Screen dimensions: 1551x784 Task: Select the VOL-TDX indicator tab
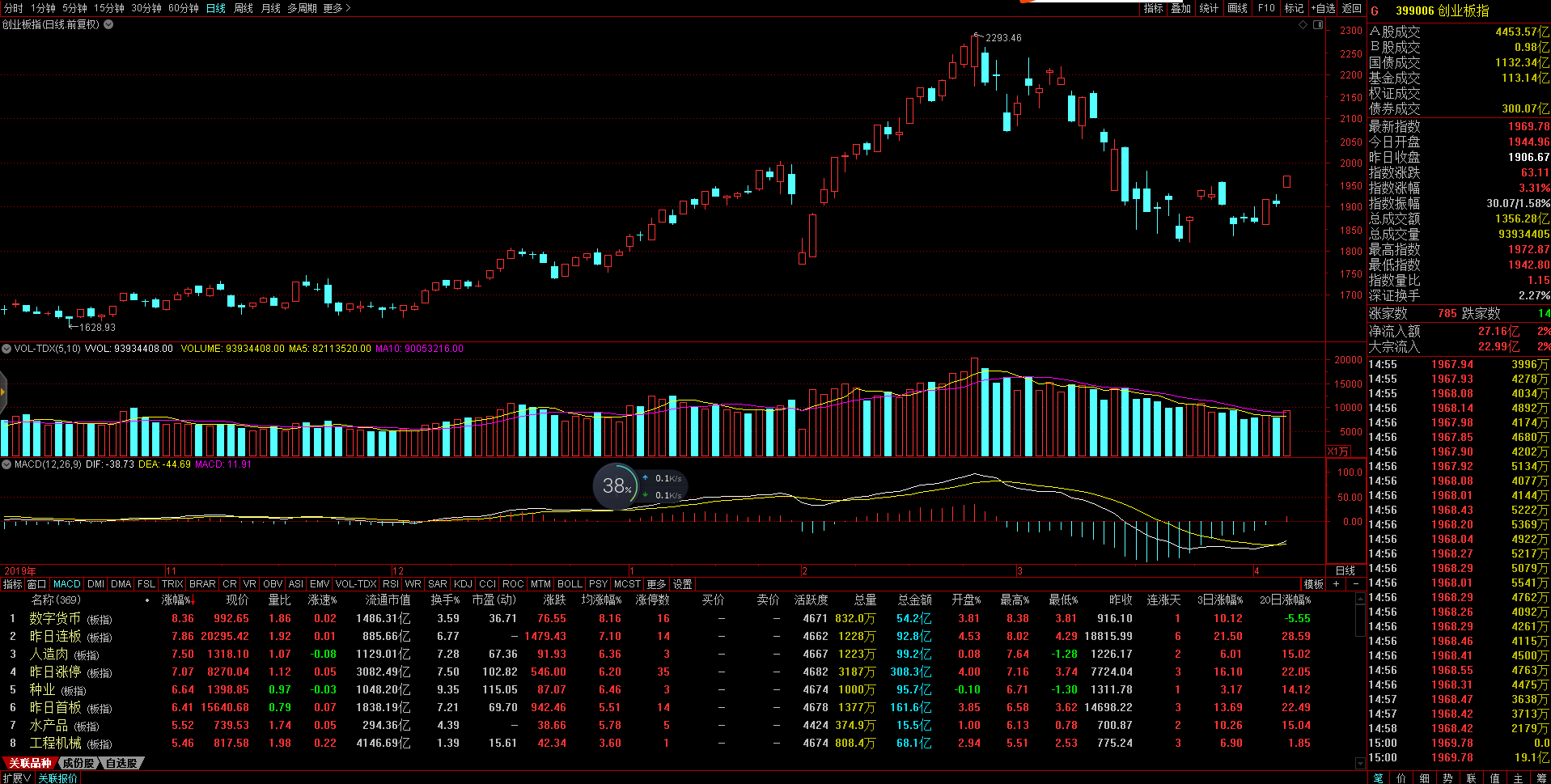tap(356, 583)
